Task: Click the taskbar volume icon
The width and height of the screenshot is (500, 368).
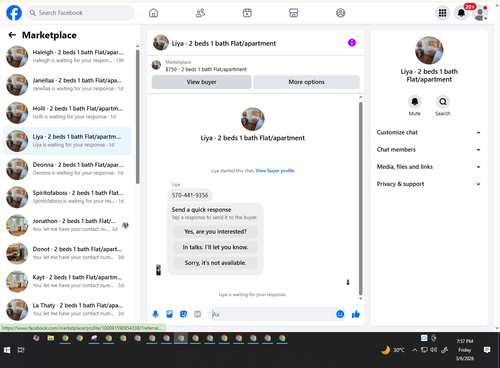Action: (433, 350)
